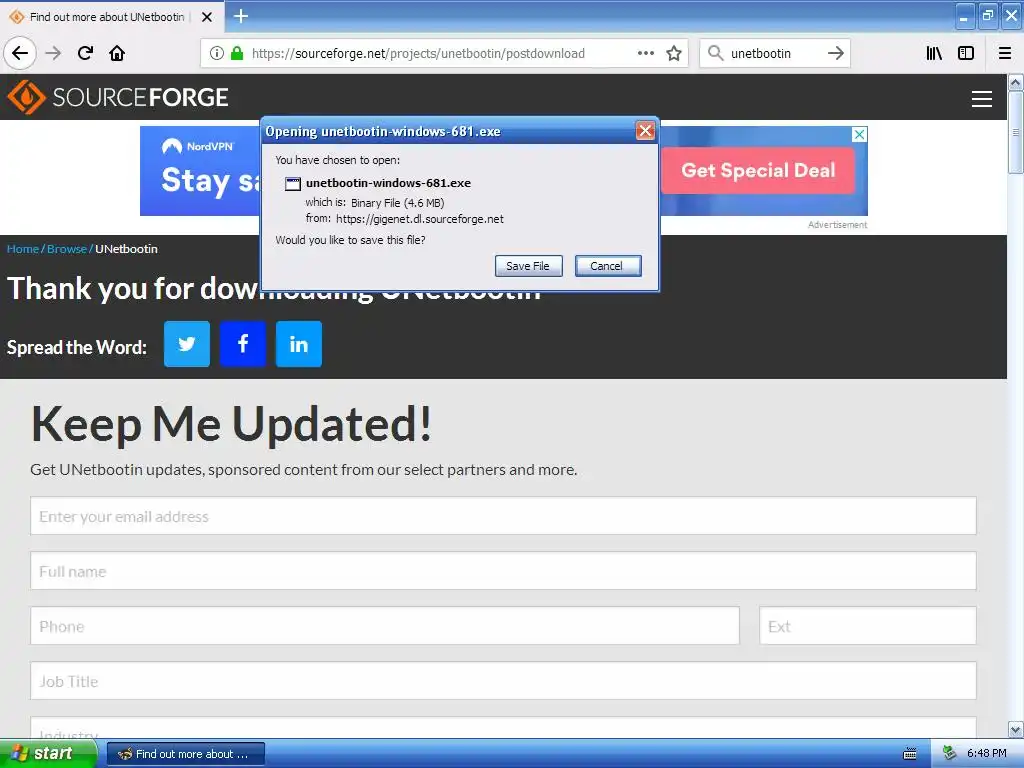The image size is (1024, 768).
Task: Click Save File in download dialog
Action: (x=528, y=266)
